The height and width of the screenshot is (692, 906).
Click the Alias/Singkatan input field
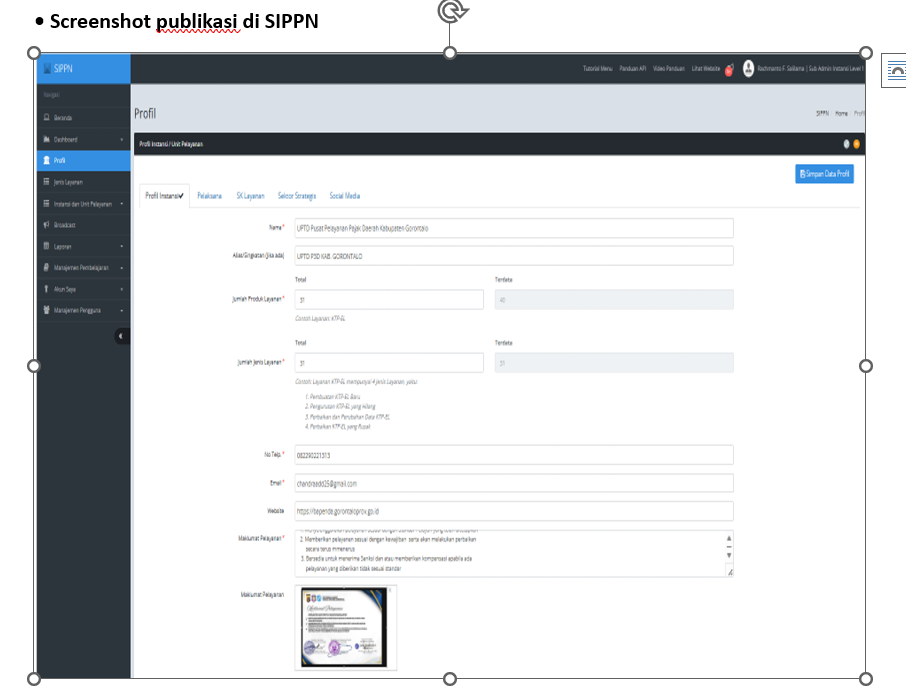pos(514,256)
